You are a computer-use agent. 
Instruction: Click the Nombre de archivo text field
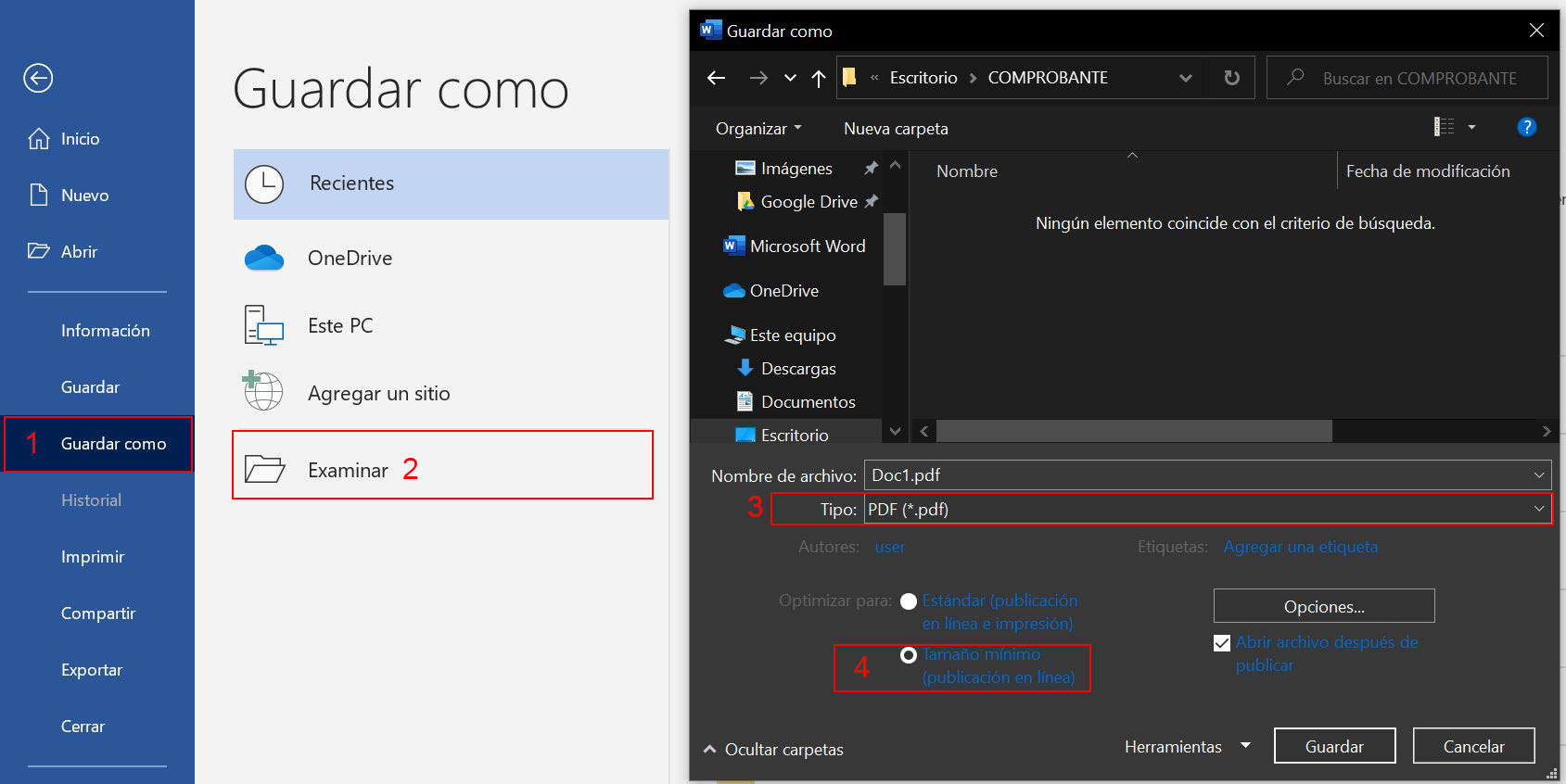pyautogui.click(x=1196, y=475)
